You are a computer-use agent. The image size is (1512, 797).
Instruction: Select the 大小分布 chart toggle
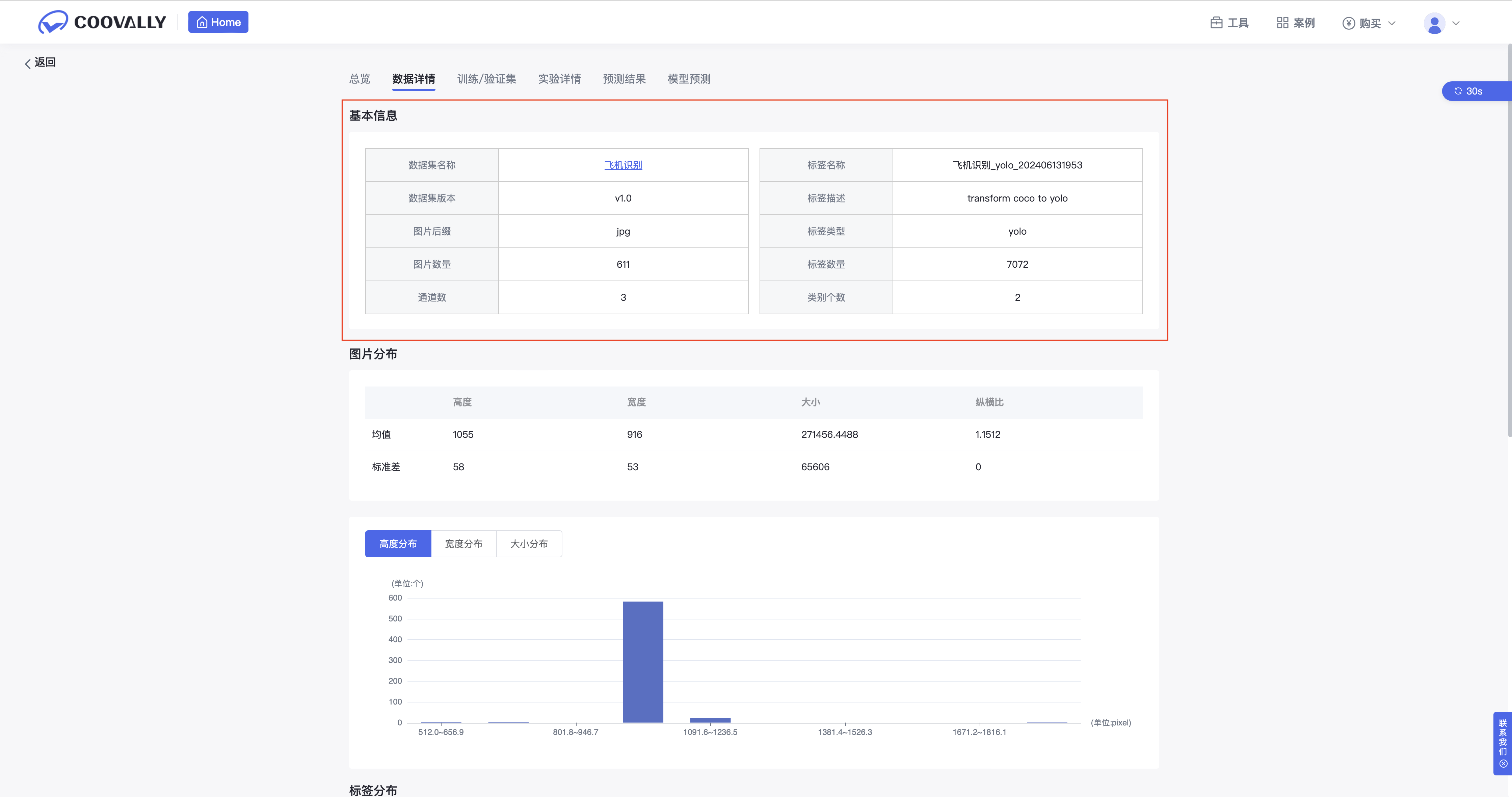coord(529,544)
